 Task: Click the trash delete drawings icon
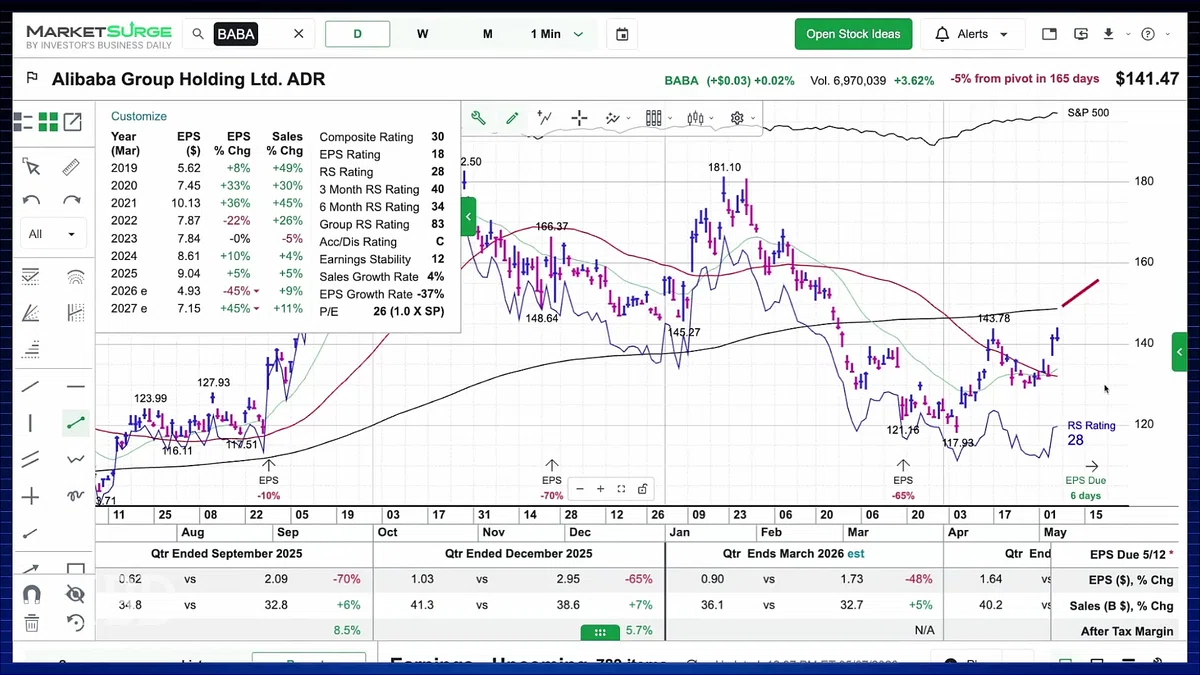click(x=31, y=624)
